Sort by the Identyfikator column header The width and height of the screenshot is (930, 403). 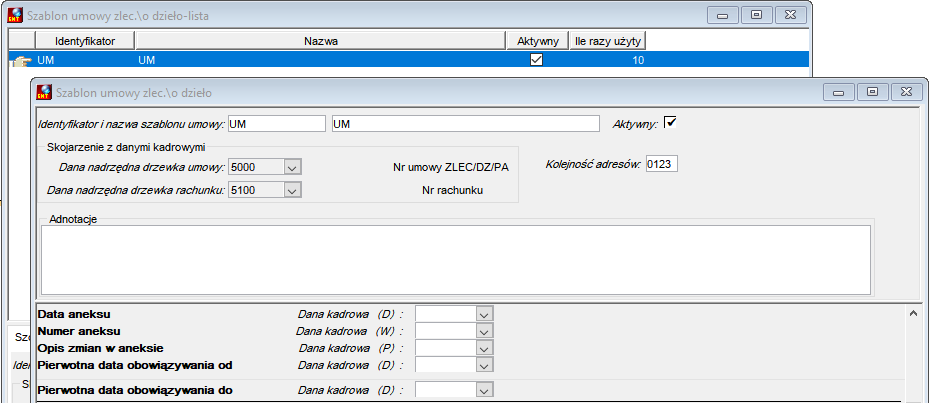pyautogui.click(x=85, y=41)
